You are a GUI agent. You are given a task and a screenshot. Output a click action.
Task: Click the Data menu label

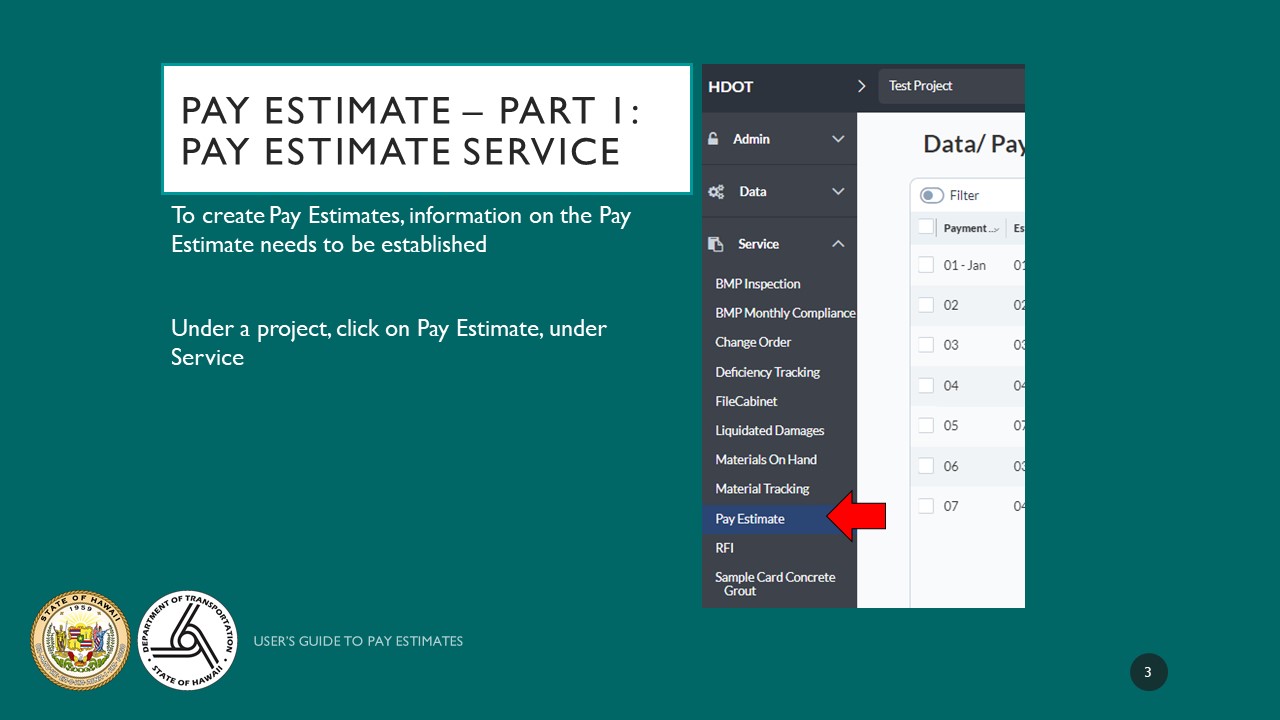[x=753, y=191]
